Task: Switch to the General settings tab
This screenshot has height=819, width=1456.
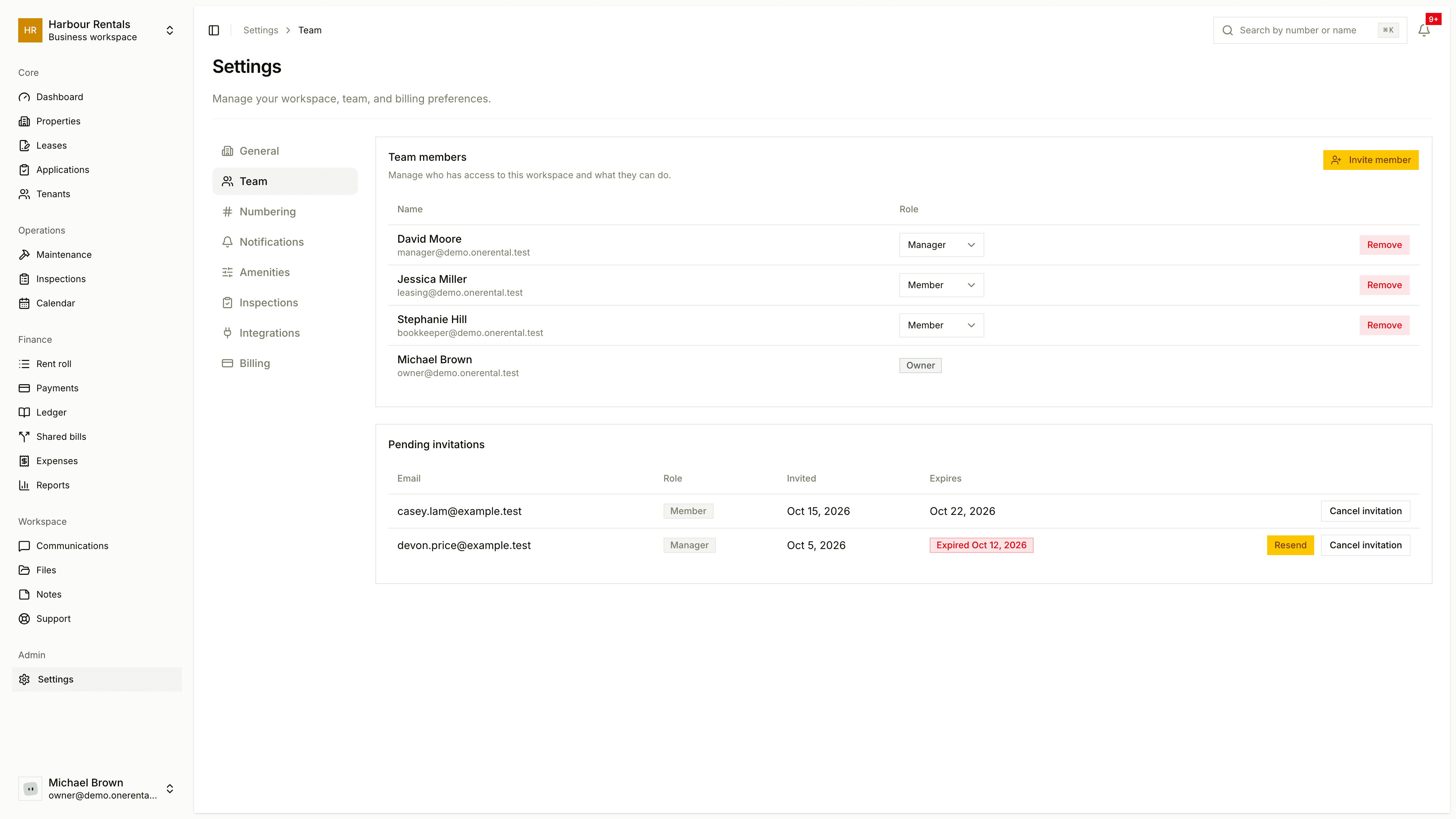Action: click(x=285, y=151)
